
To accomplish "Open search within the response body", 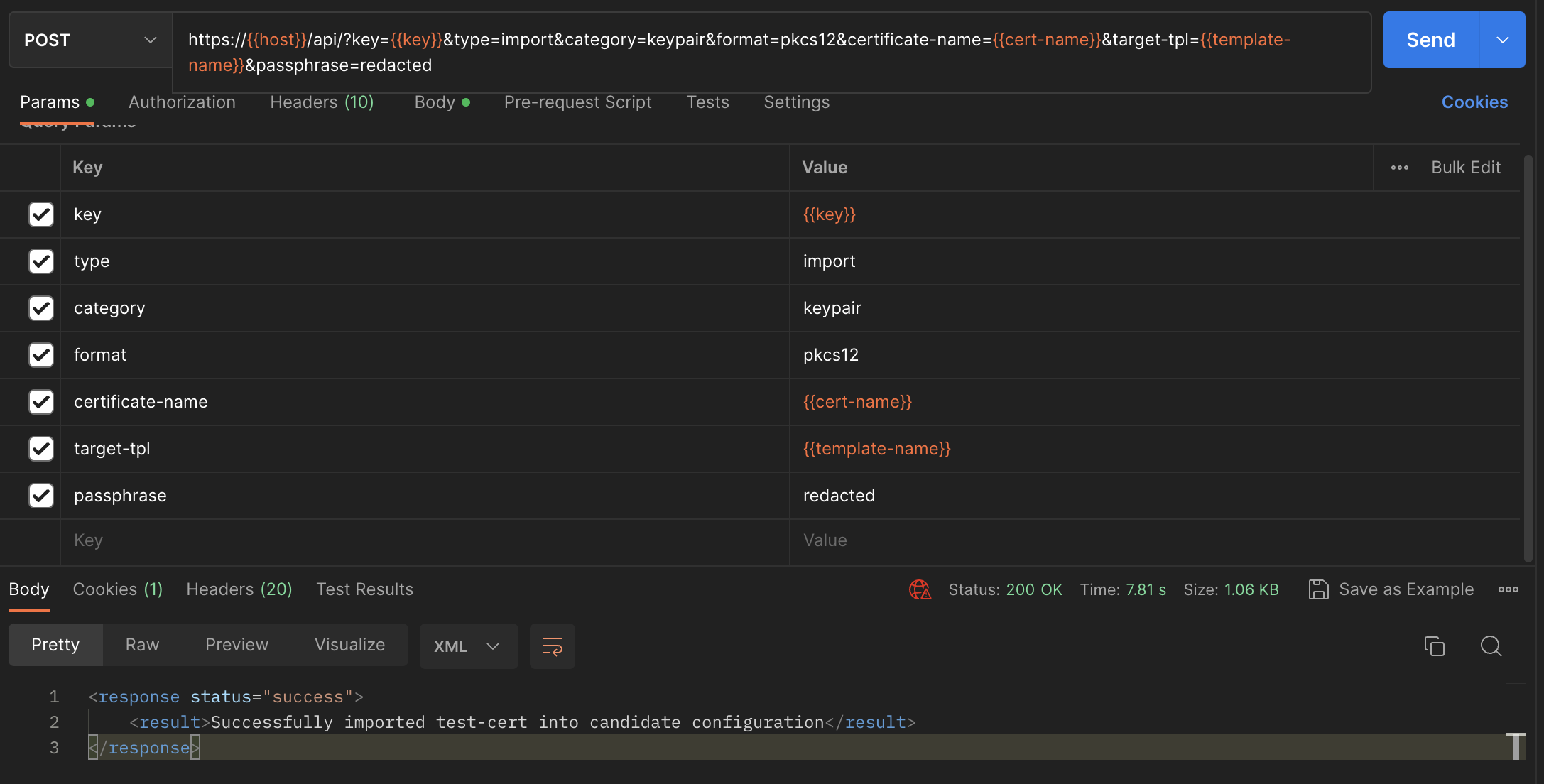I will [x=1489, y=646].
